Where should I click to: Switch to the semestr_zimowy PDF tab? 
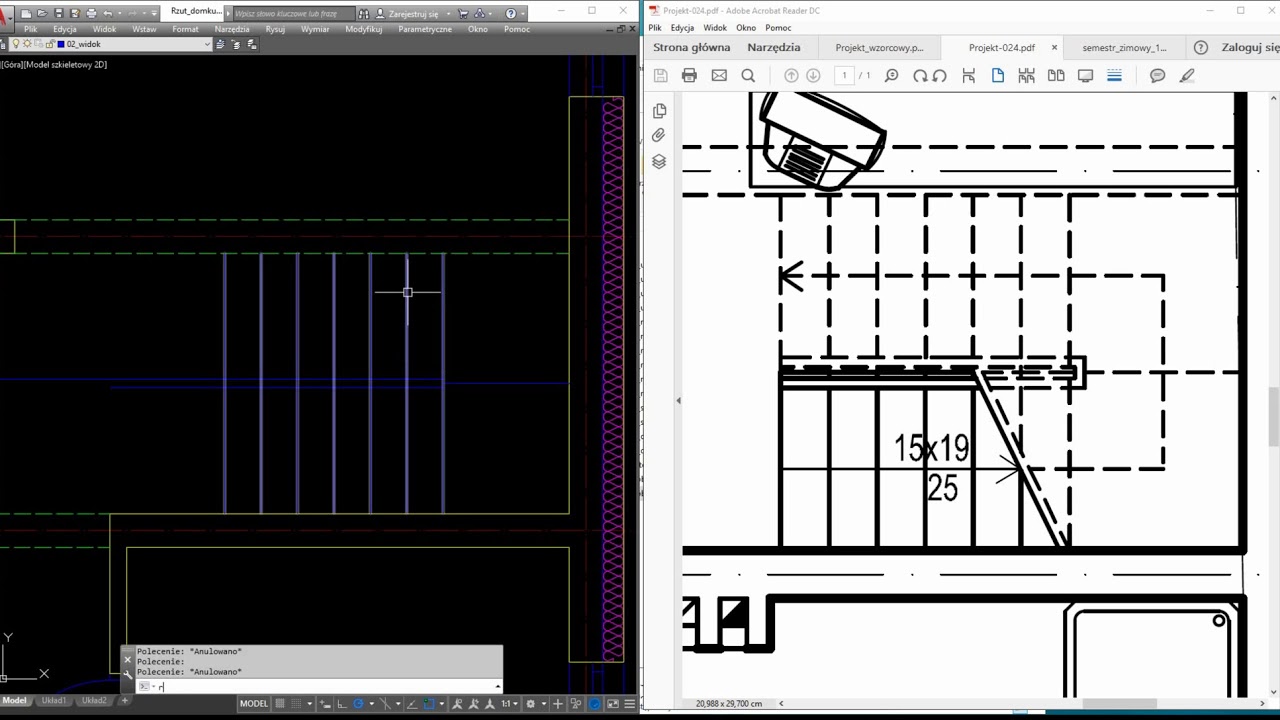click(x=1124, y=47)
